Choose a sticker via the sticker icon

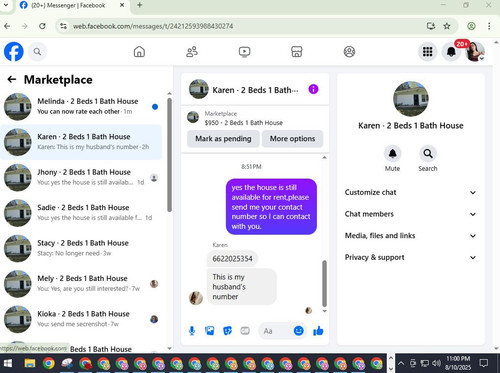click(227, 331)
